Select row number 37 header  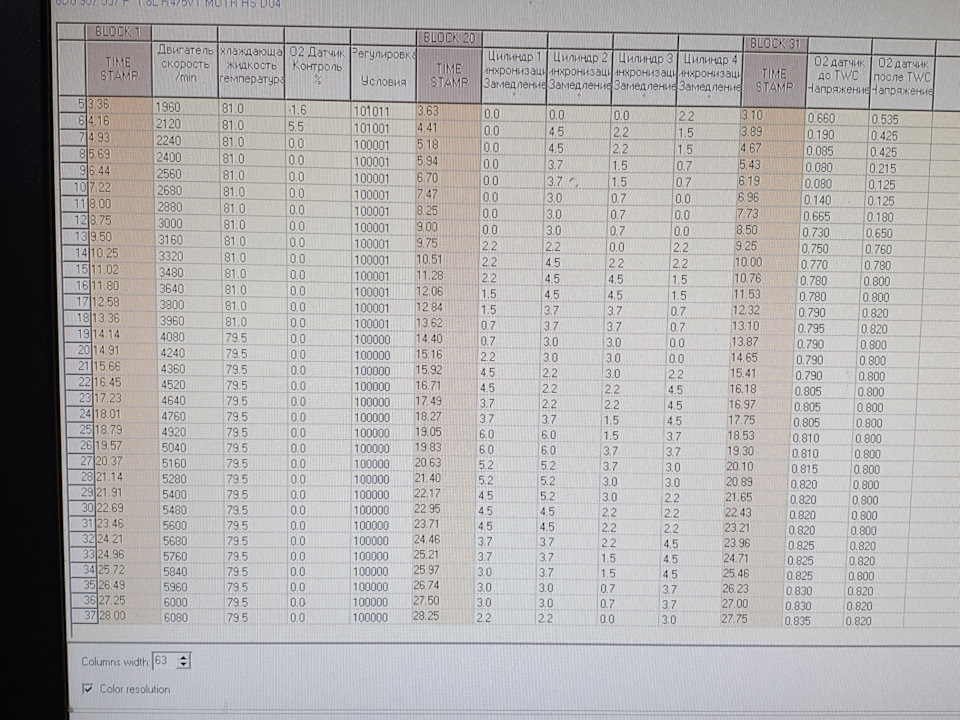click(x=84, y=615)
